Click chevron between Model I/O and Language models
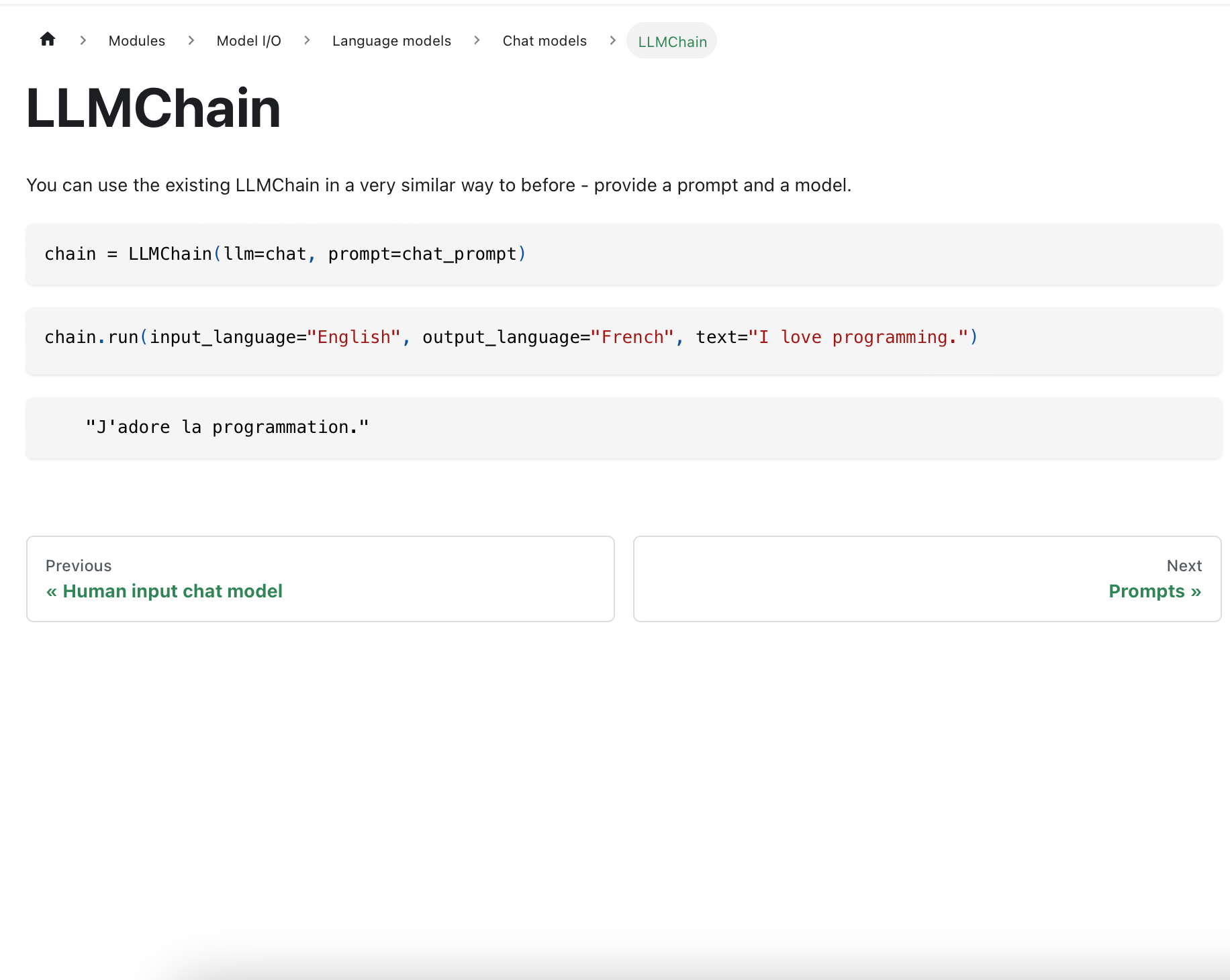Image resolution: width=1230 pixels, height=980 pixels. [307, 41]
